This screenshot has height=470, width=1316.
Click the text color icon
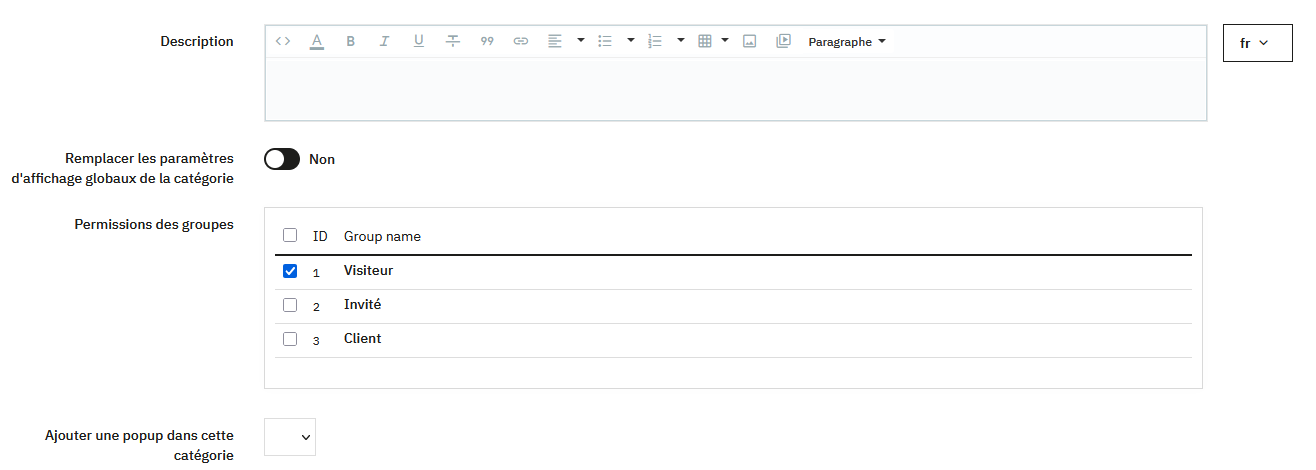pyautogui.click(x=317, y=41)
